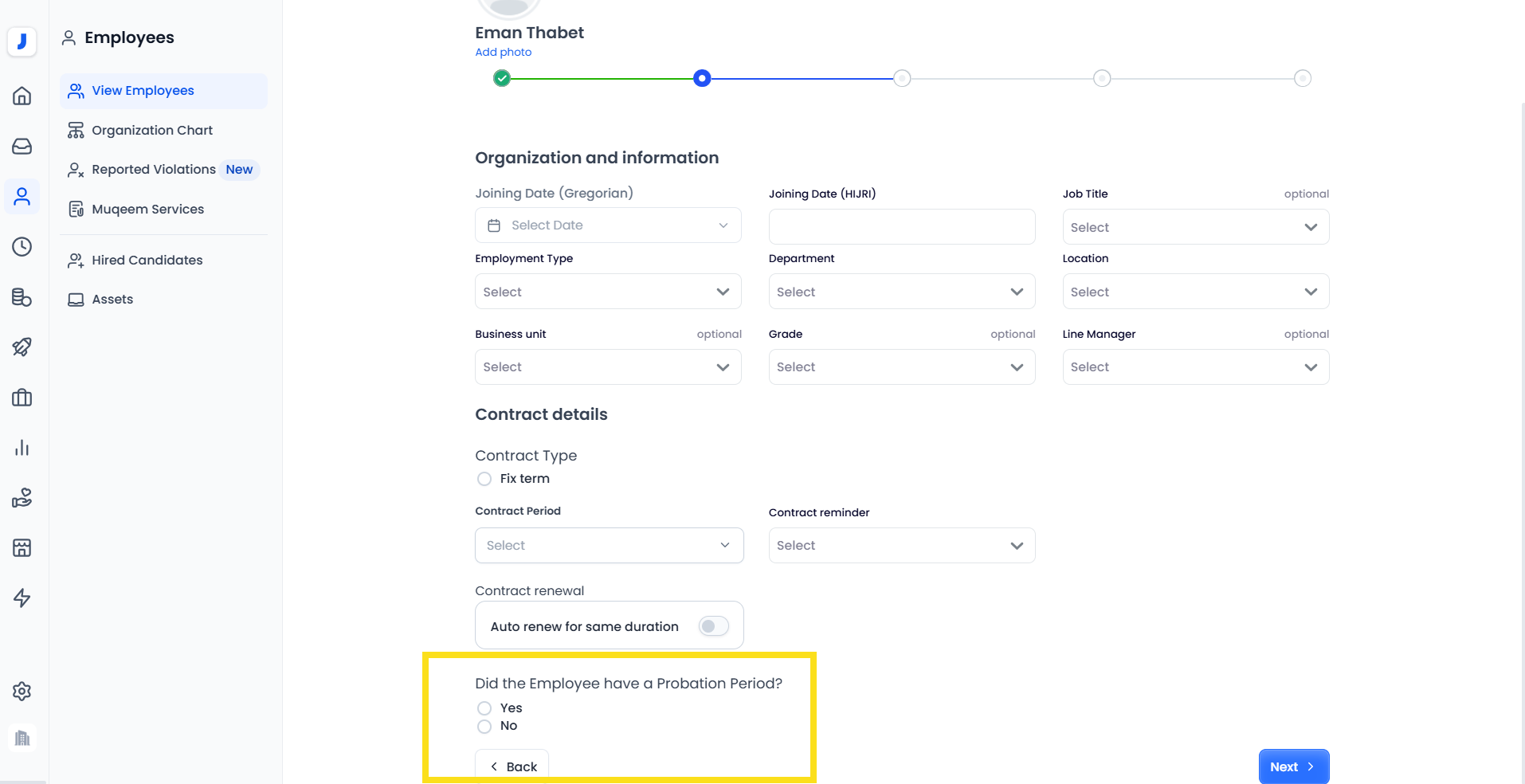Click the payroll coins icon in the sidebar
Viewport: 1525px width, 784px height.
22,297
